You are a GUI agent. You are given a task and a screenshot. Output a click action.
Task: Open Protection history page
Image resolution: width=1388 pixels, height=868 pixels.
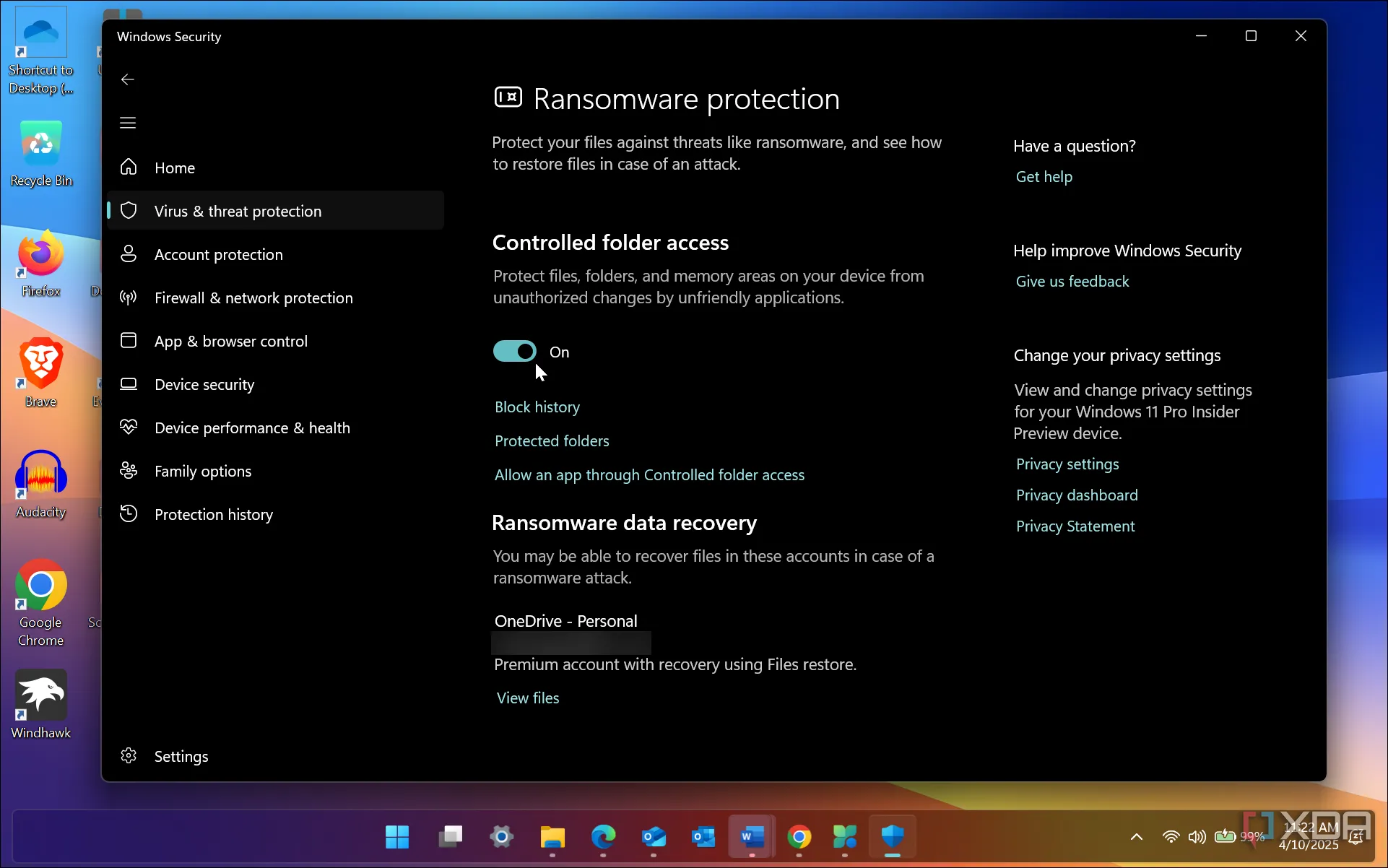tap(213, 514)
